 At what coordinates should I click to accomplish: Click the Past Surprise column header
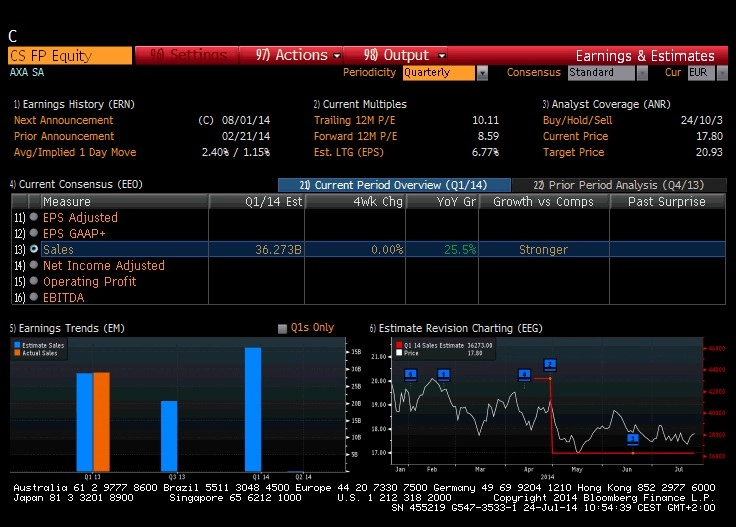point(667,202)
